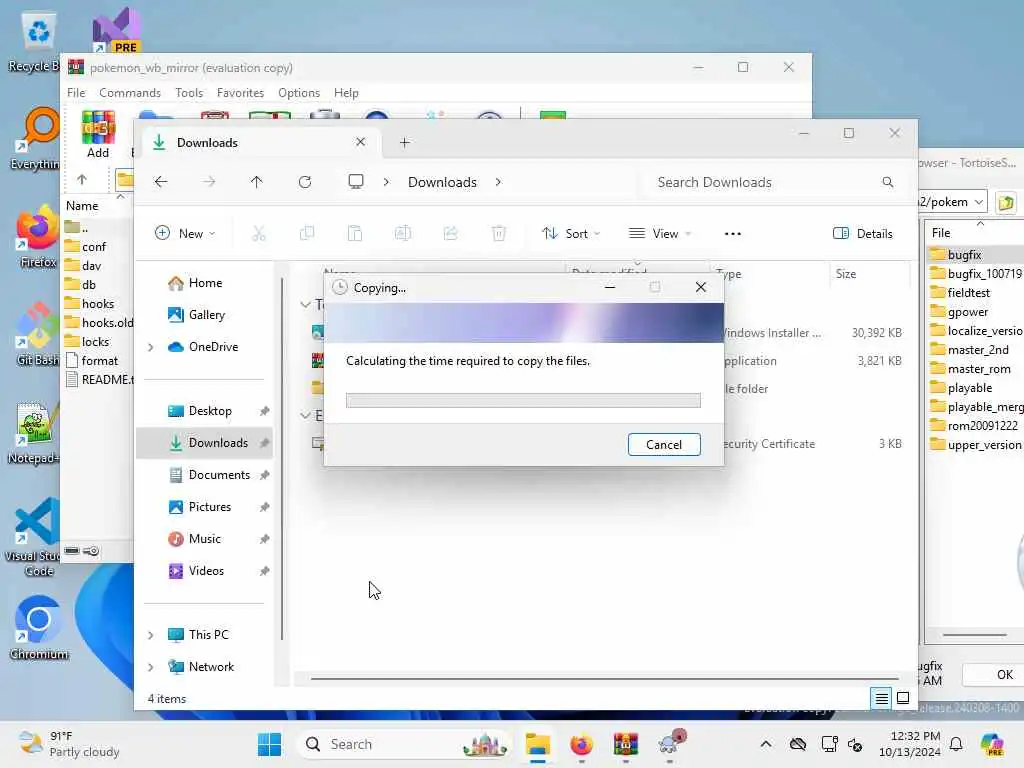This screenshot has width=1024, height=768.
Task: Click the Share icon in toolbar
Action: pos(451,233)
